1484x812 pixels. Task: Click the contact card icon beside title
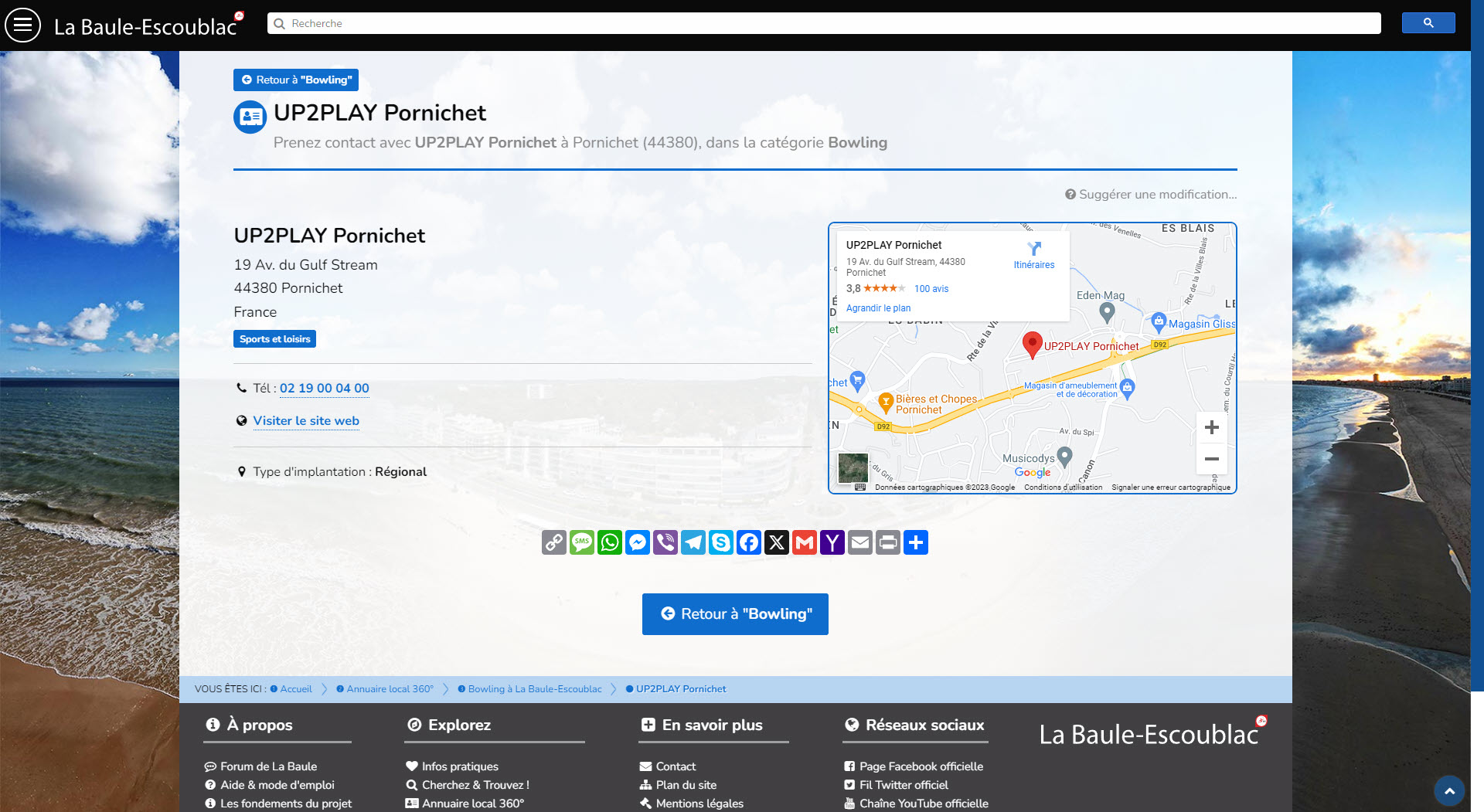(250, 117)
